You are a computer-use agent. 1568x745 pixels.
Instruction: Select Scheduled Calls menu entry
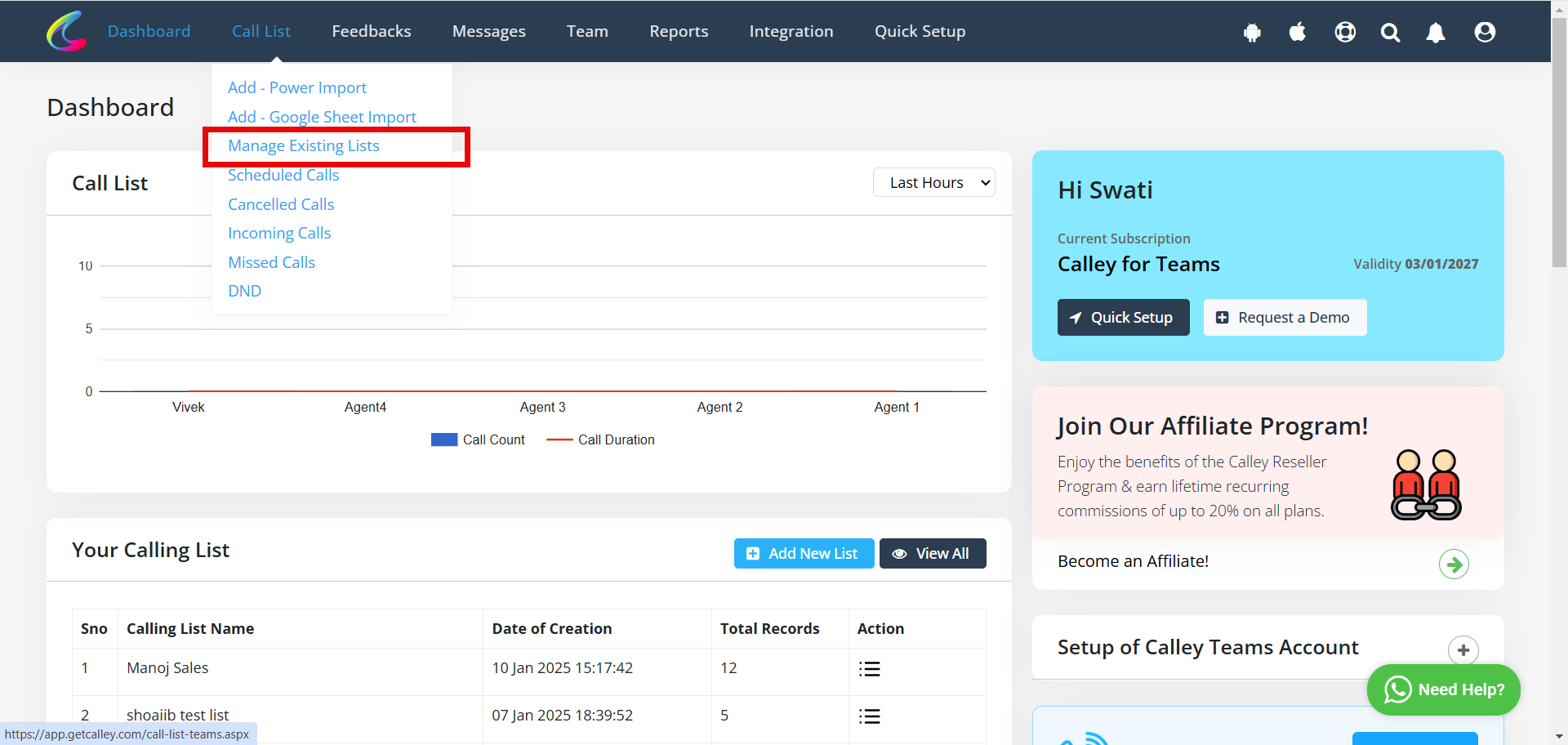(283, 175)
